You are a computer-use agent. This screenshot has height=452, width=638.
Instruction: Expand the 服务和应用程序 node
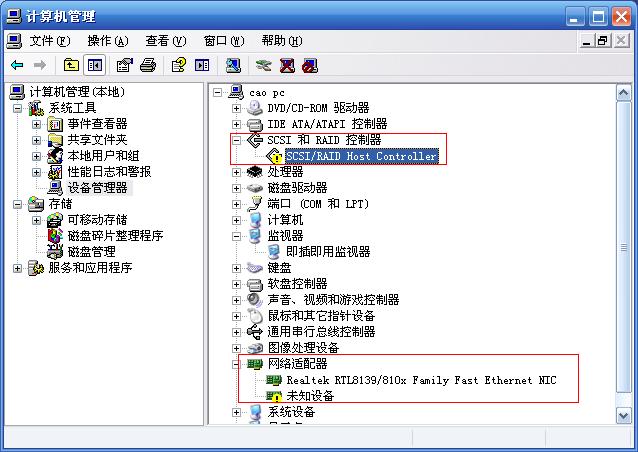(x=17, y=268)
